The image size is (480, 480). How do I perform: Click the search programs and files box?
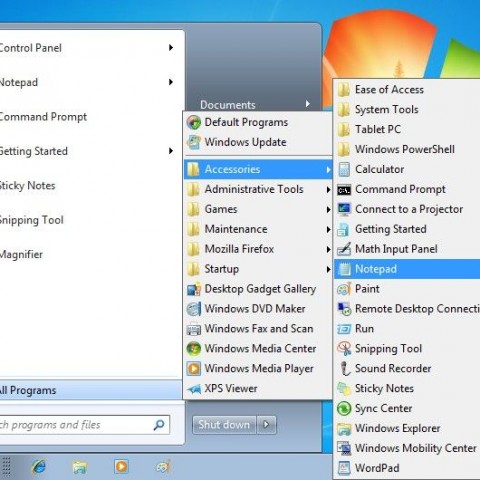tap(85, 425)
